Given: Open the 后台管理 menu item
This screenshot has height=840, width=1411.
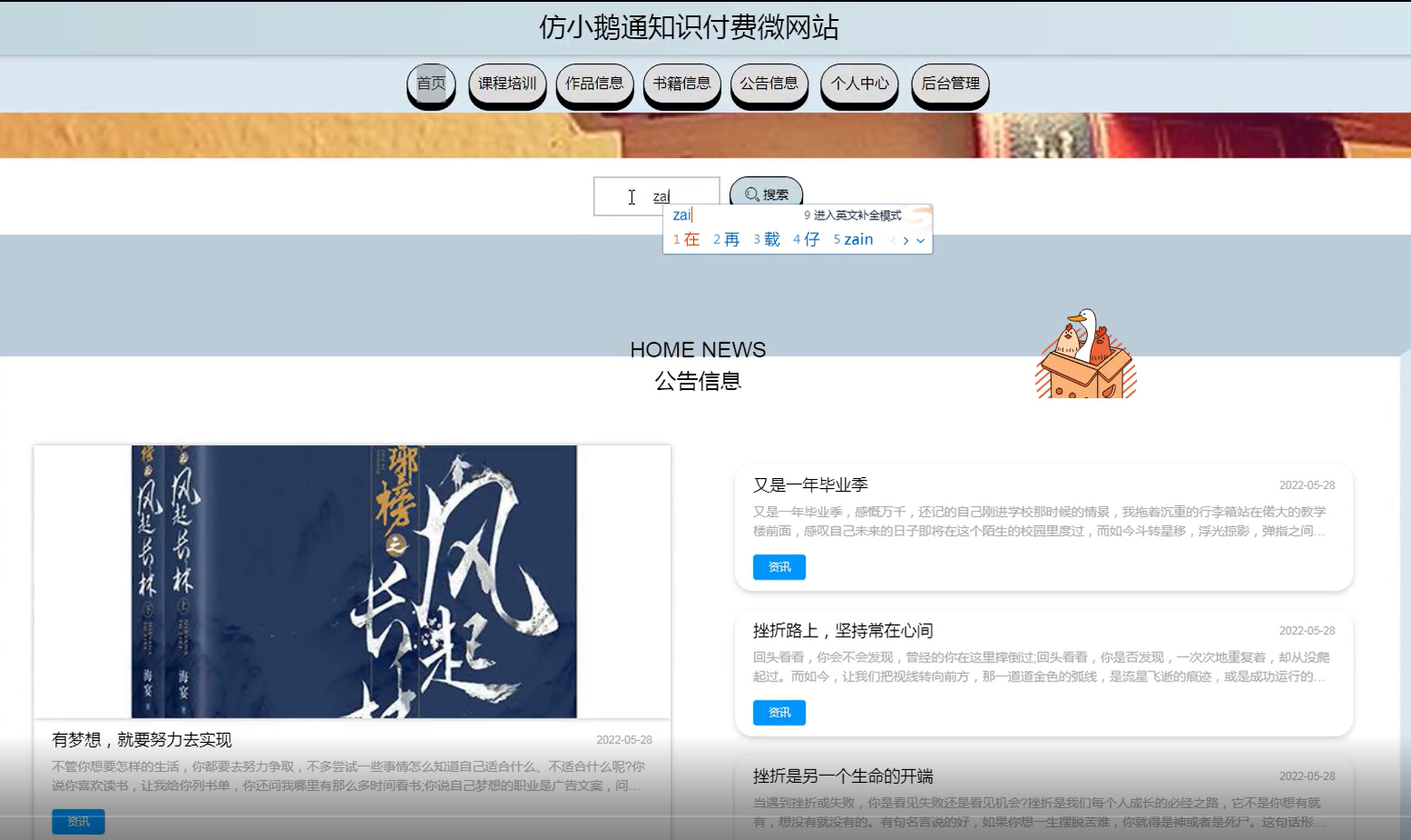Looking at the screenshot, I should tap(949, 84).
